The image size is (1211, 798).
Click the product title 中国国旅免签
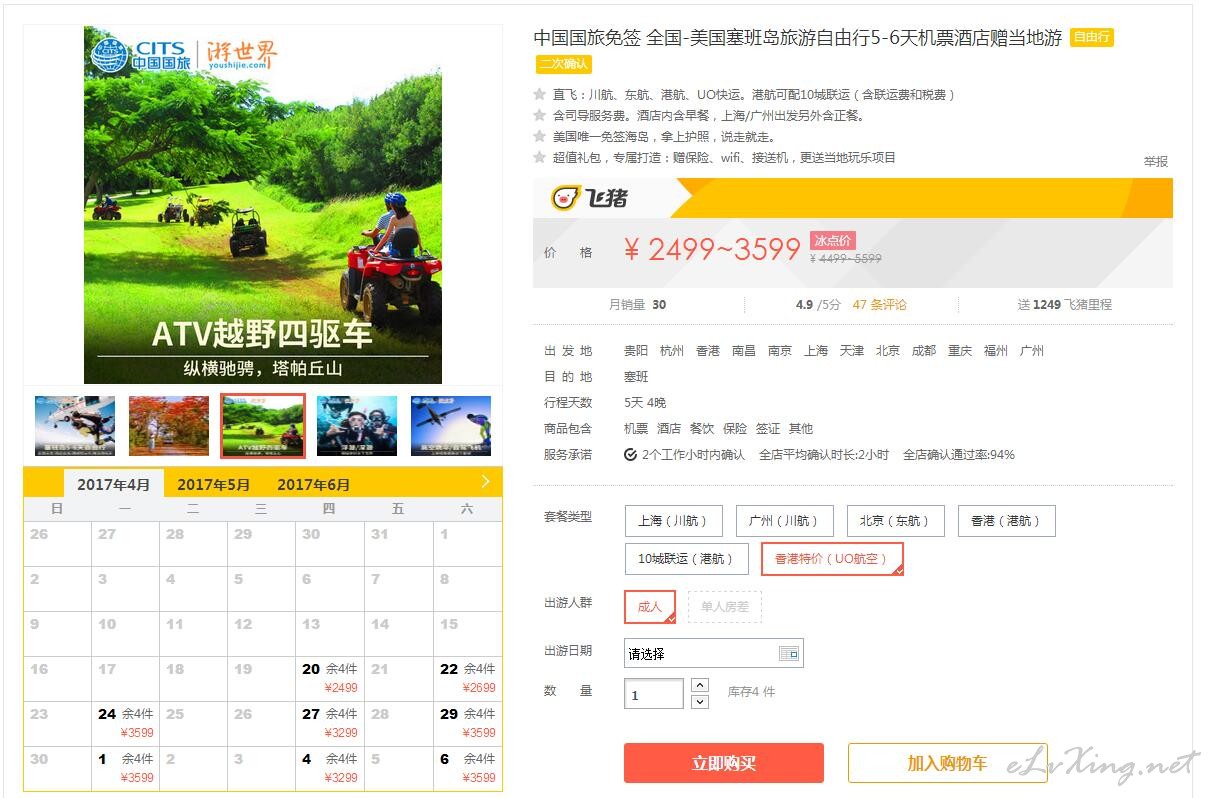(x=798, y=38)
